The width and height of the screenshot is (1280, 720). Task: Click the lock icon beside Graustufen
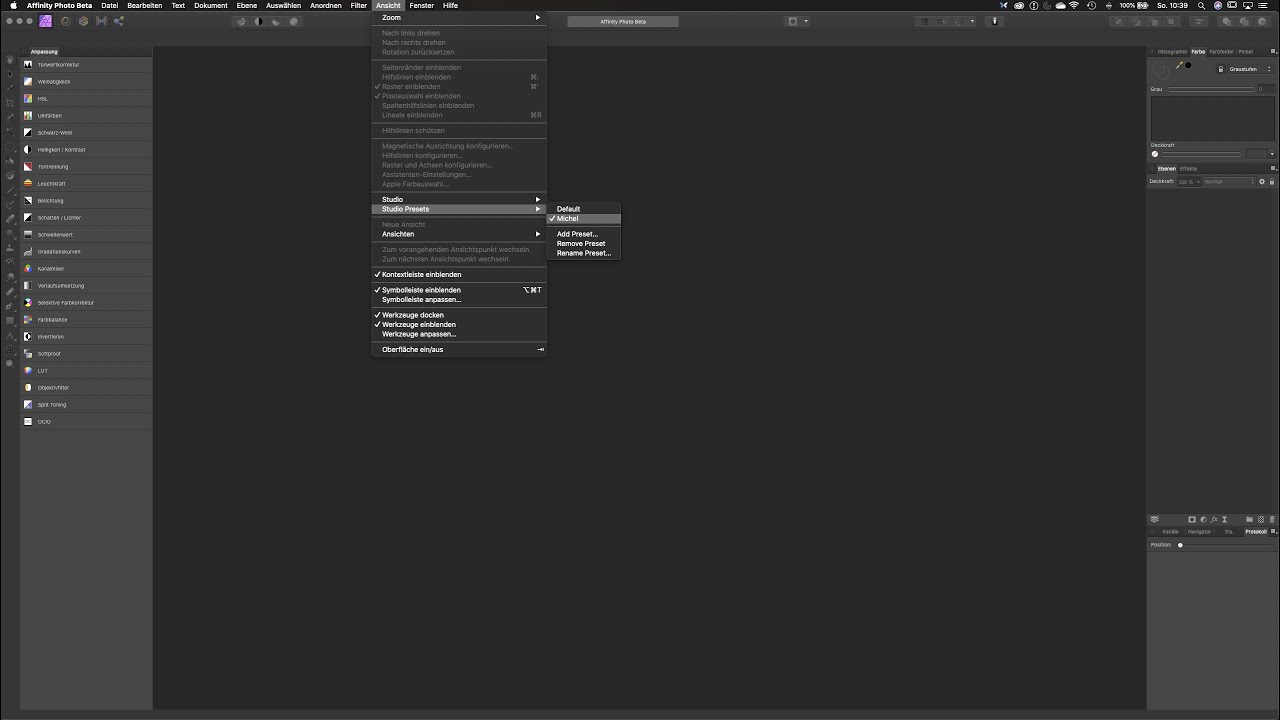coord(1221,69)
